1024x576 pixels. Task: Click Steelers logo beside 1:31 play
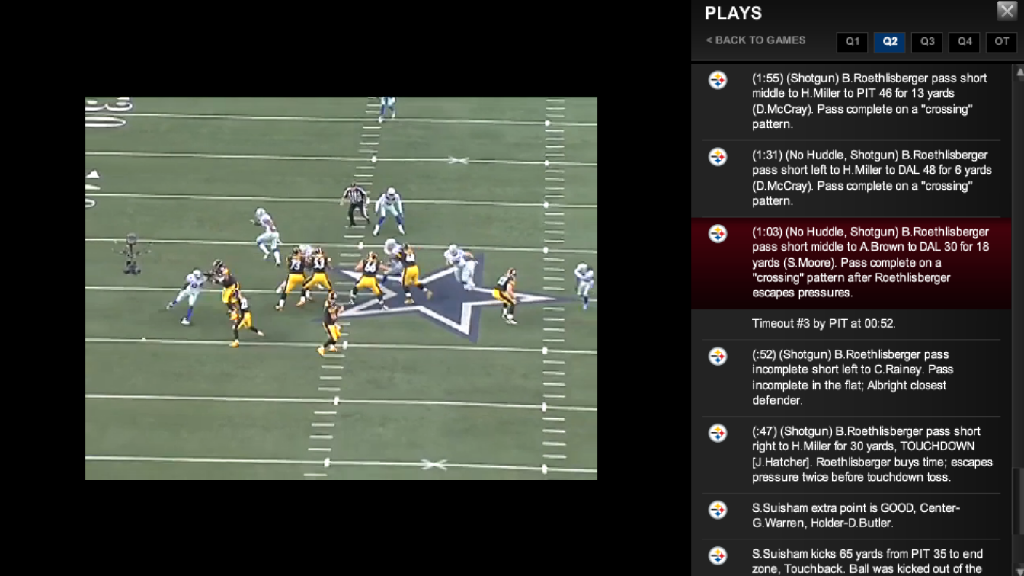click(718, 157)
